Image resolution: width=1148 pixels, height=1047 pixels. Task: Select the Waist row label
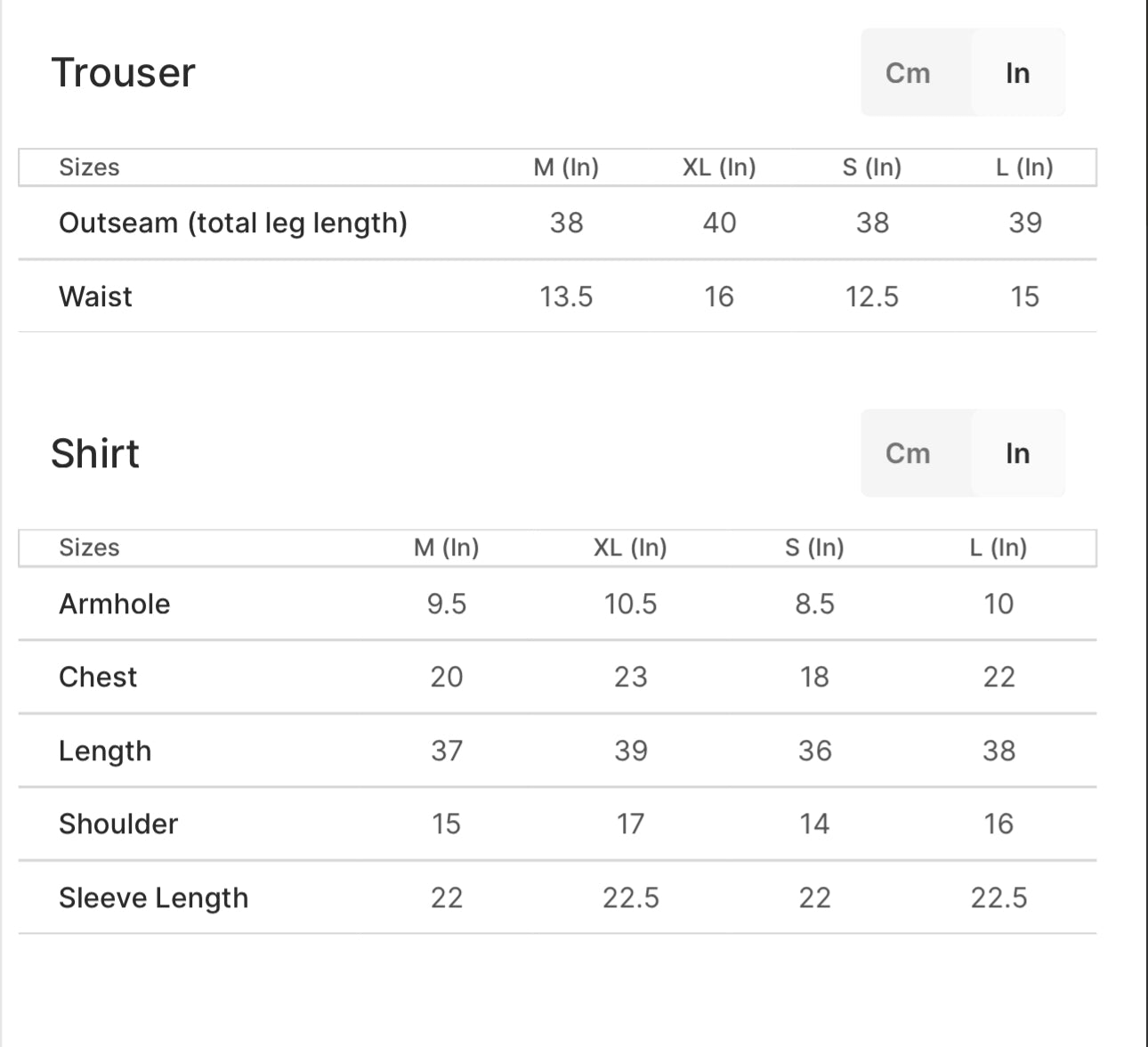tap(95, 296)
